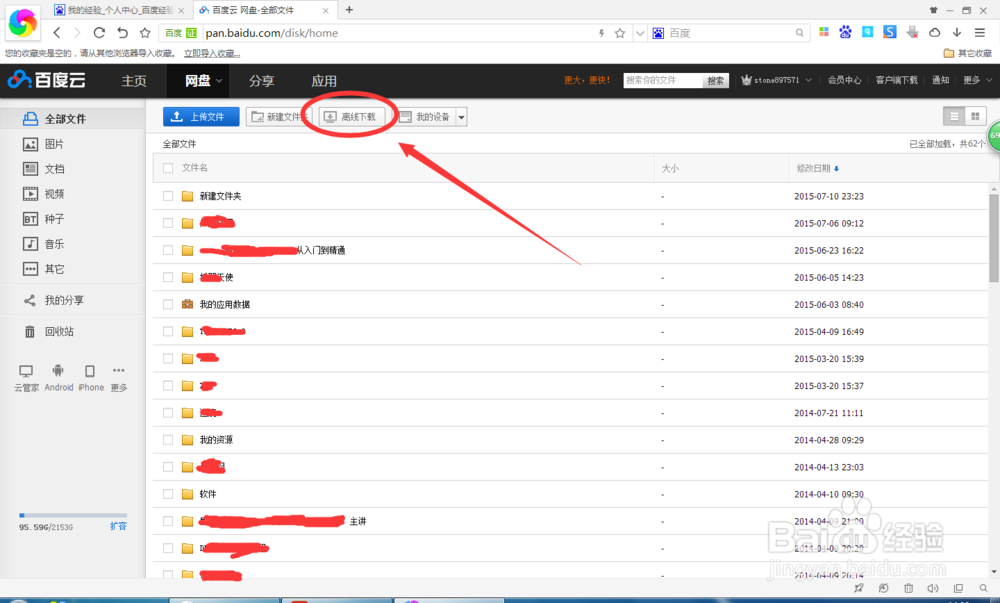The image size is (1000, 603).
Task: Open 分享 in navigation
Action: coord(261,81)
